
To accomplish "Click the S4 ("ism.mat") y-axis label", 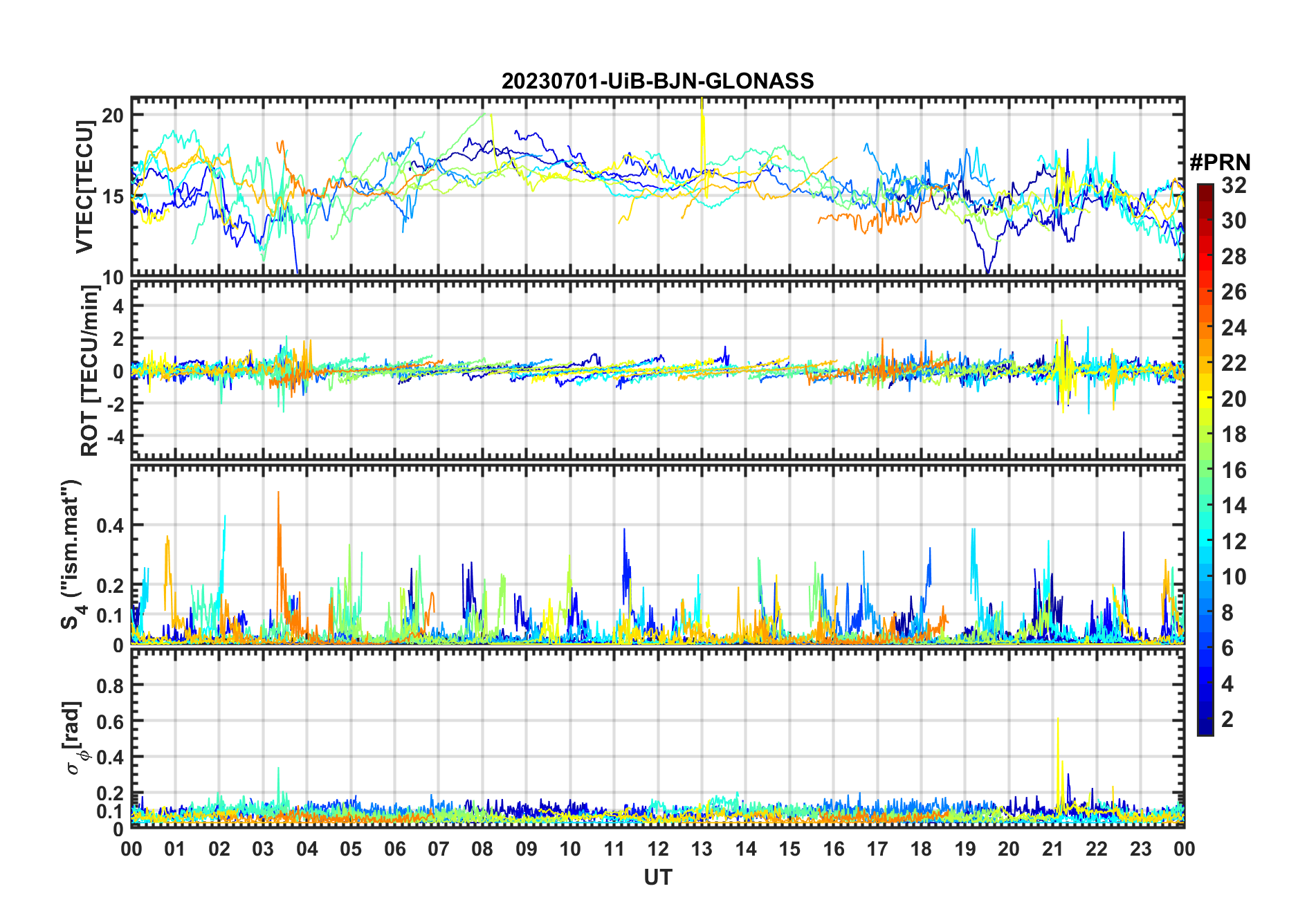I will 71,554.
